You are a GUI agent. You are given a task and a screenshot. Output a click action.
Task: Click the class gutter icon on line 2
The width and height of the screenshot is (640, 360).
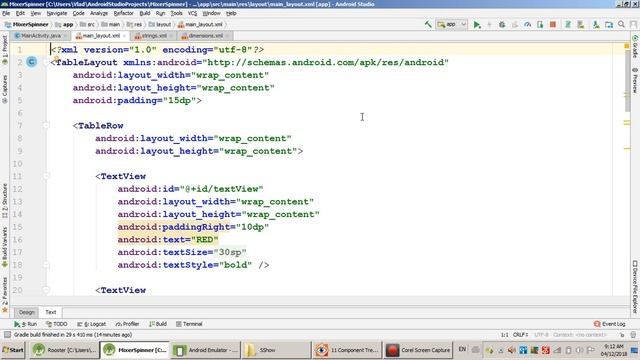tap(32, 62)
